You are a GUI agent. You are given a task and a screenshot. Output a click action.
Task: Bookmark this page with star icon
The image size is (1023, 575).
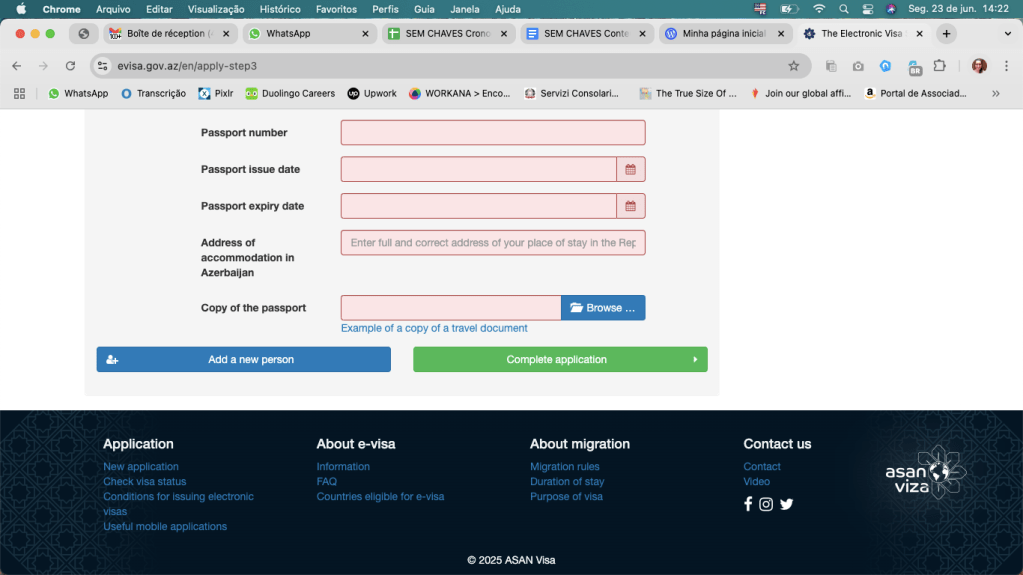click(793, 66)
